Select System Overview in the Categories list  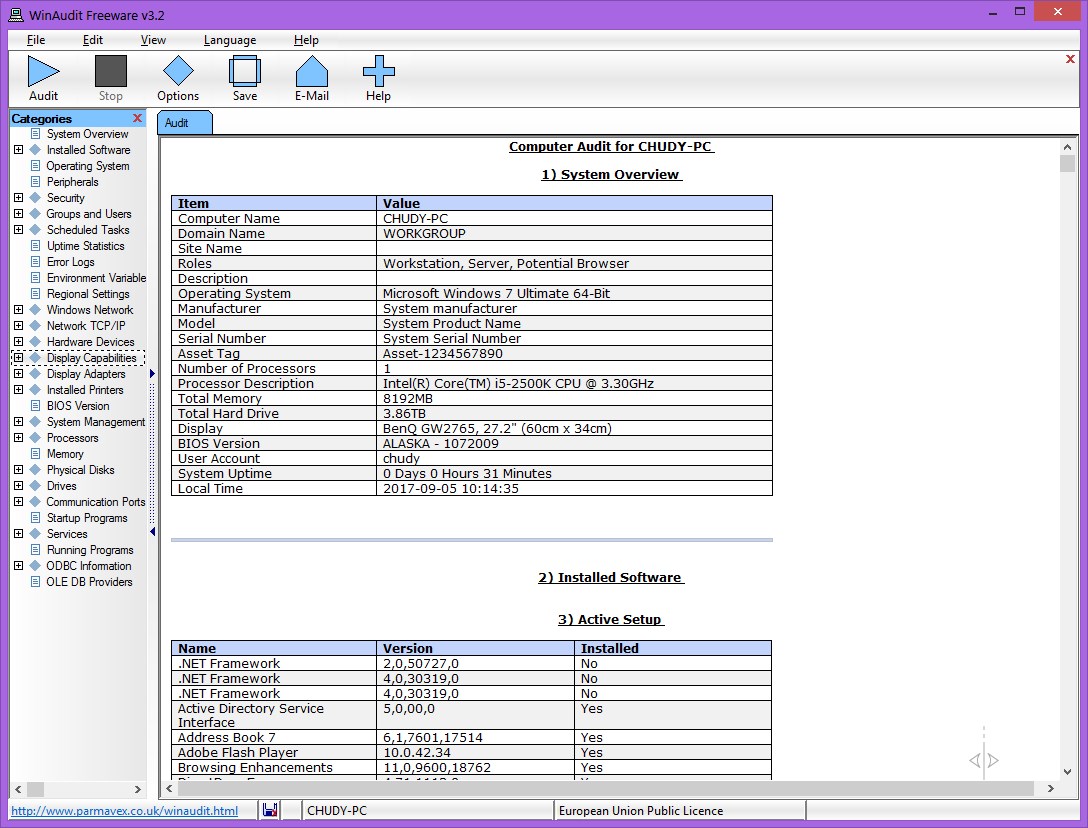(87, 134)
